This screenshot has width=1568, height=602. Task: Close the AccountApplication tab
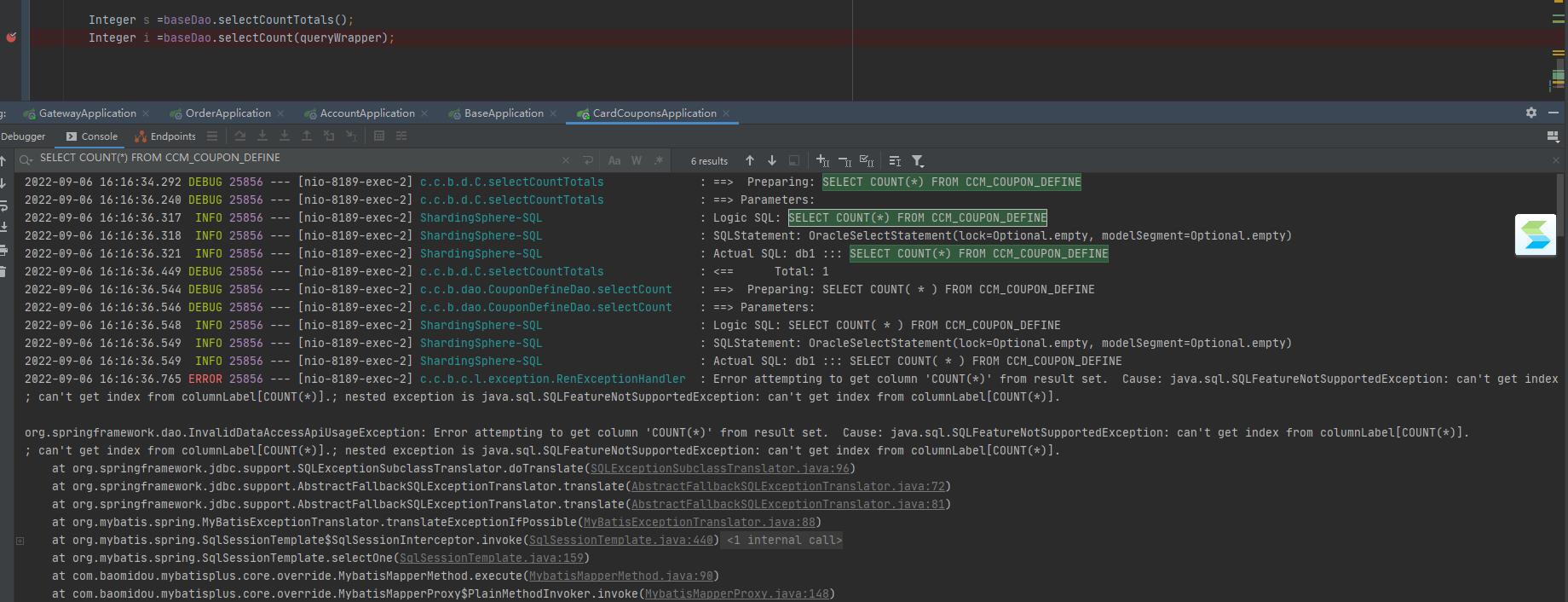(x=424, y=113)
